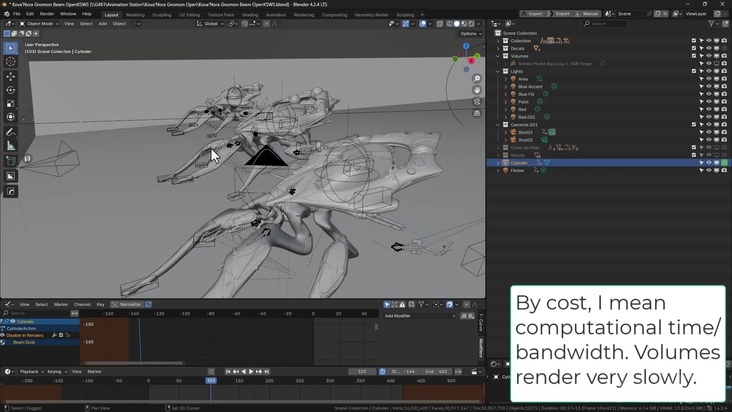This screenshot has width=732, height=412.
Task: Uncheck Lights collection checkbox
Action: coord(694,71)
